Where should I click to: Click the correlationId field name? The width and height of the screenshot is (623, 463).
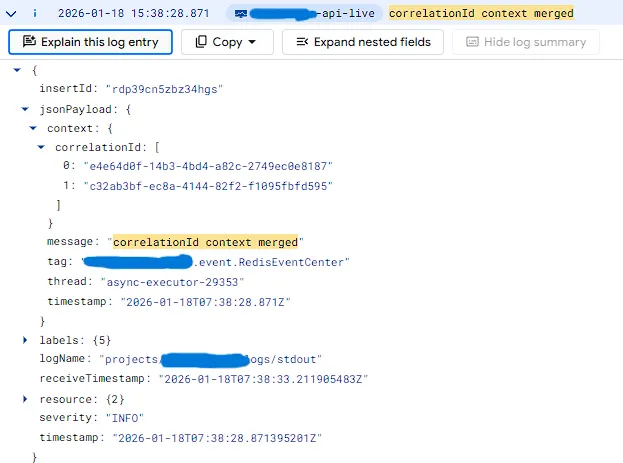click(98, 147)
